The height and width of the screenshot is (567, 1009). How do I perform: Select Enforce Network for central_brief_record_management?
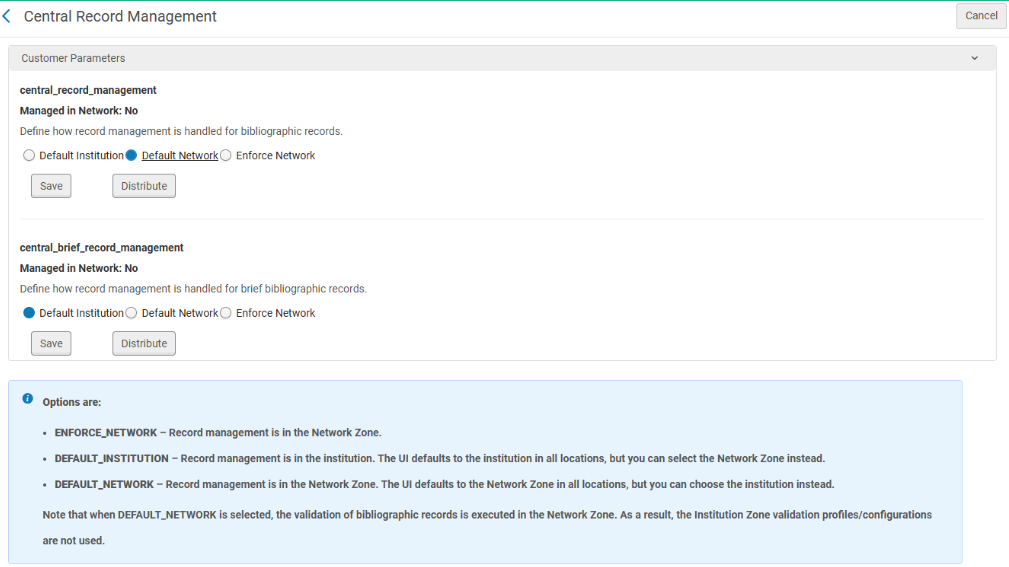226,313
